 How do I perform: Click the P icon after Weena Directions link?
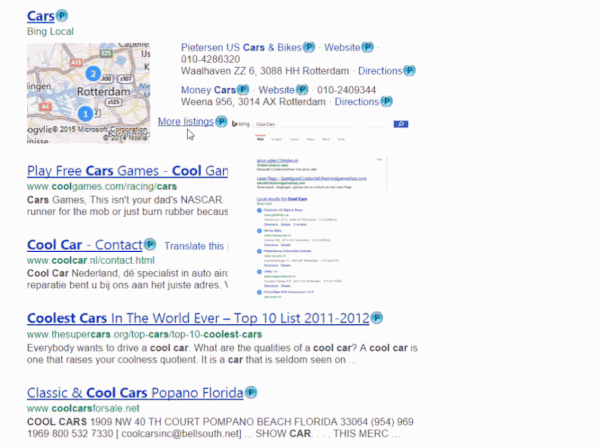point(386,101)
